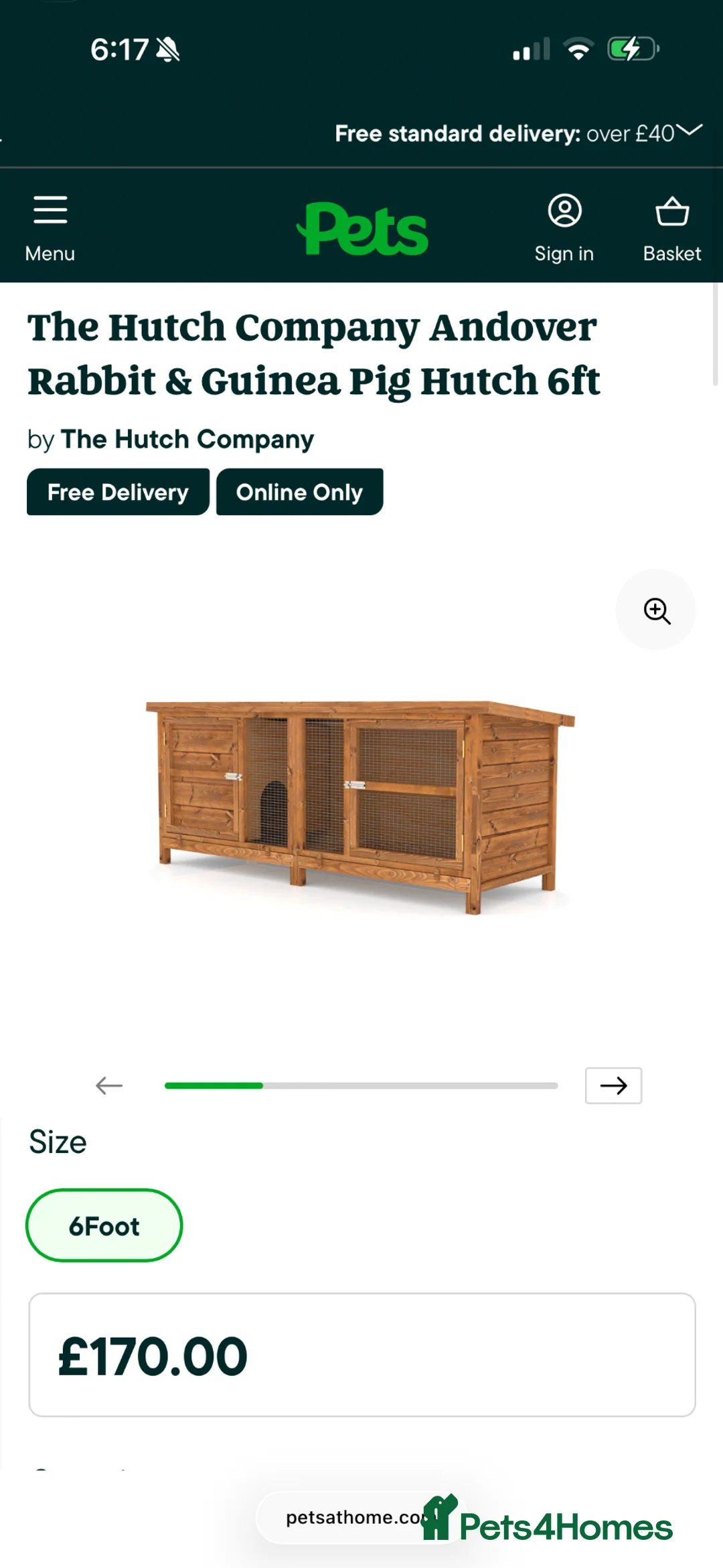Viewport: 723px width, 1568px height.
Task: Open the hamburger Menu icon
Action: [50, 210]
